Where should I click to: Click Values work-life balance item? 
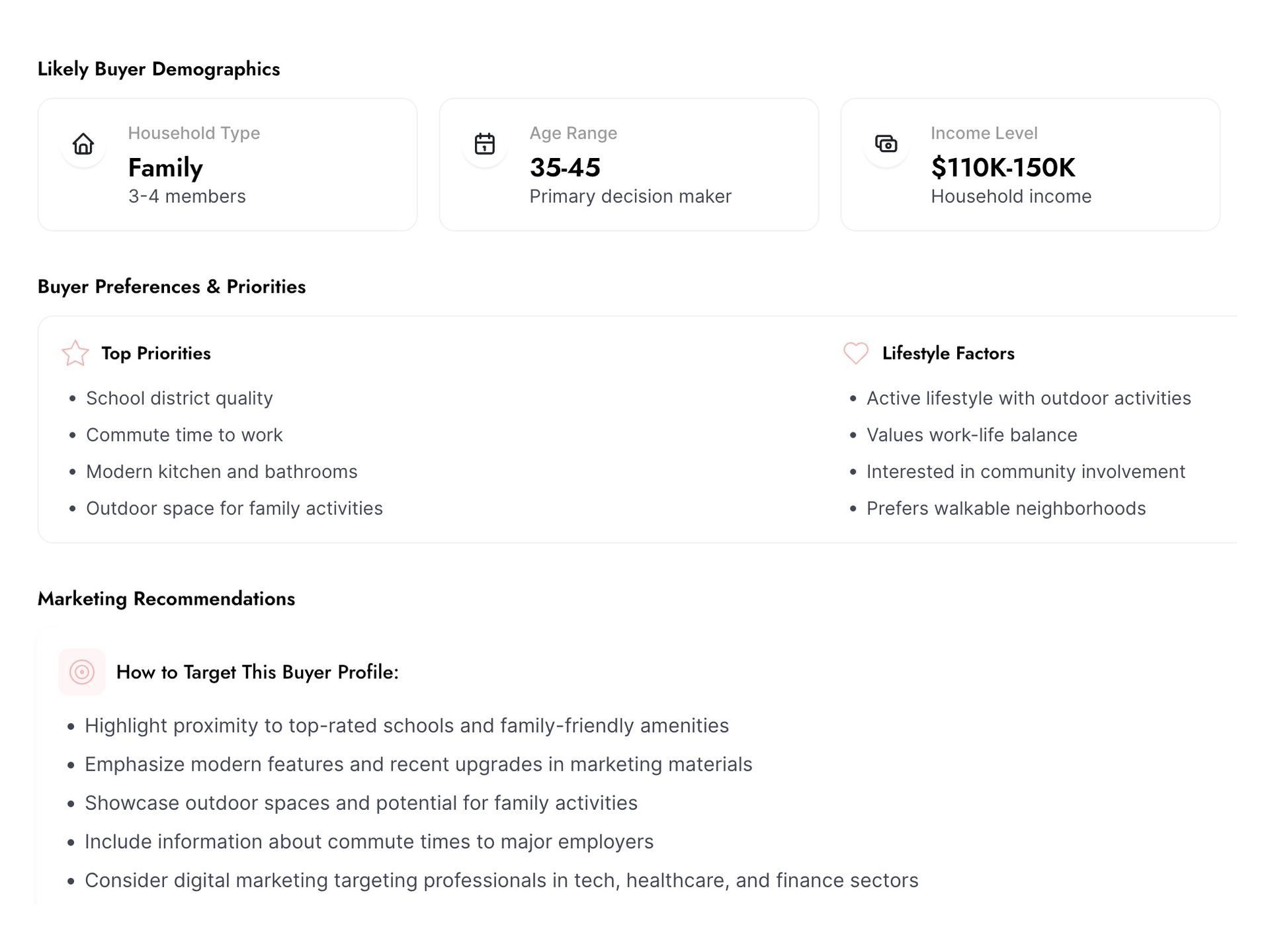point(972,435)
